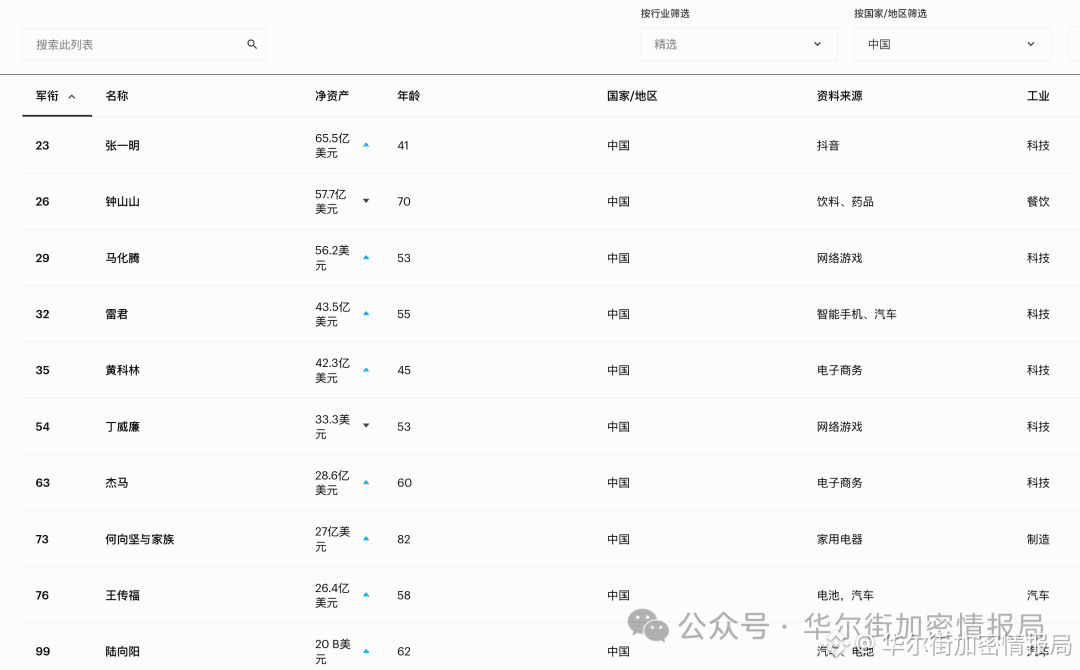Click the up arrow next to 马化腾's 56.2美元
The width and height of the screenshot is (1080, 670).
pos(366,256)
